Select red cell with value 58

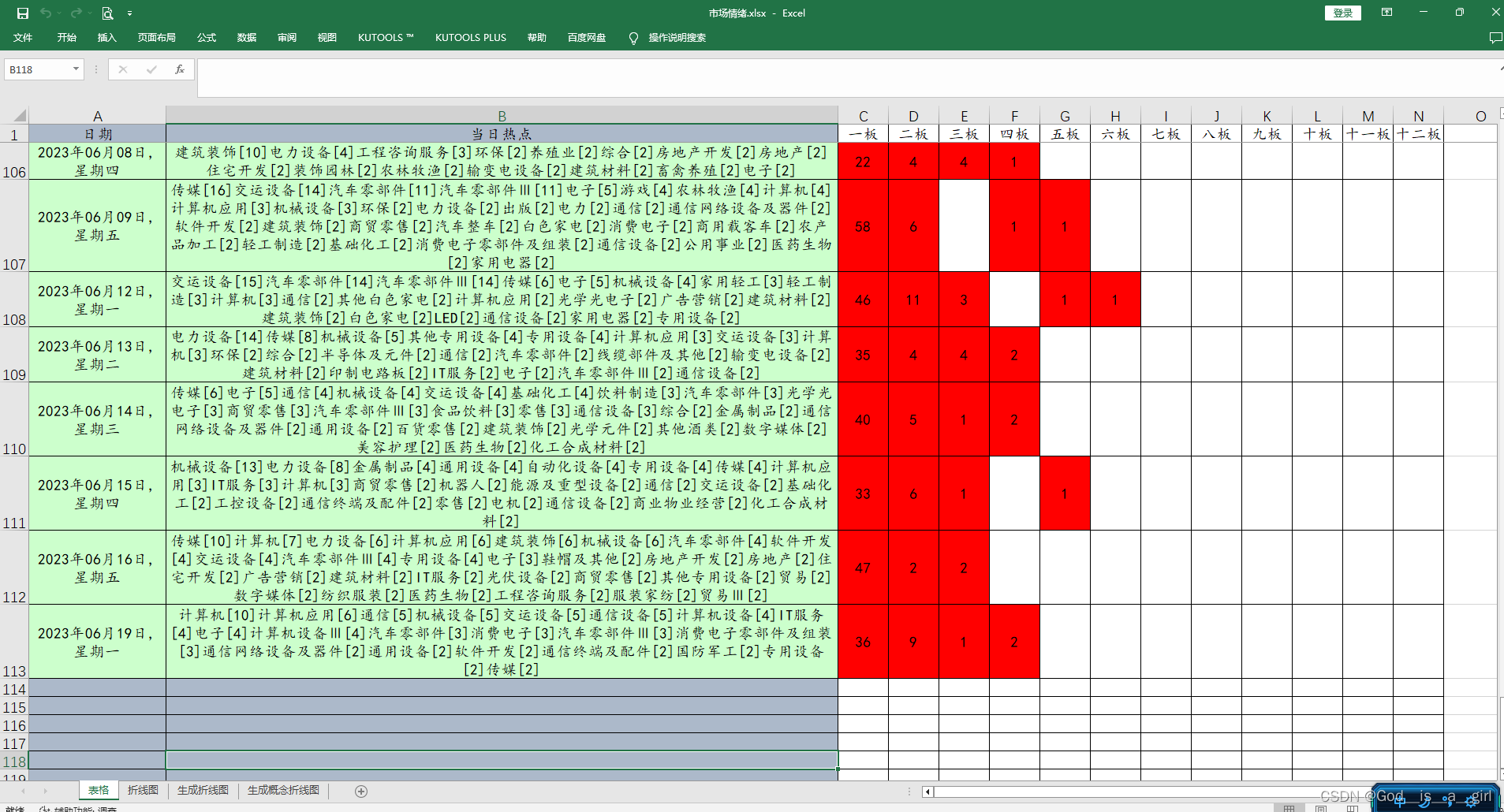click(x=864, y=226)
